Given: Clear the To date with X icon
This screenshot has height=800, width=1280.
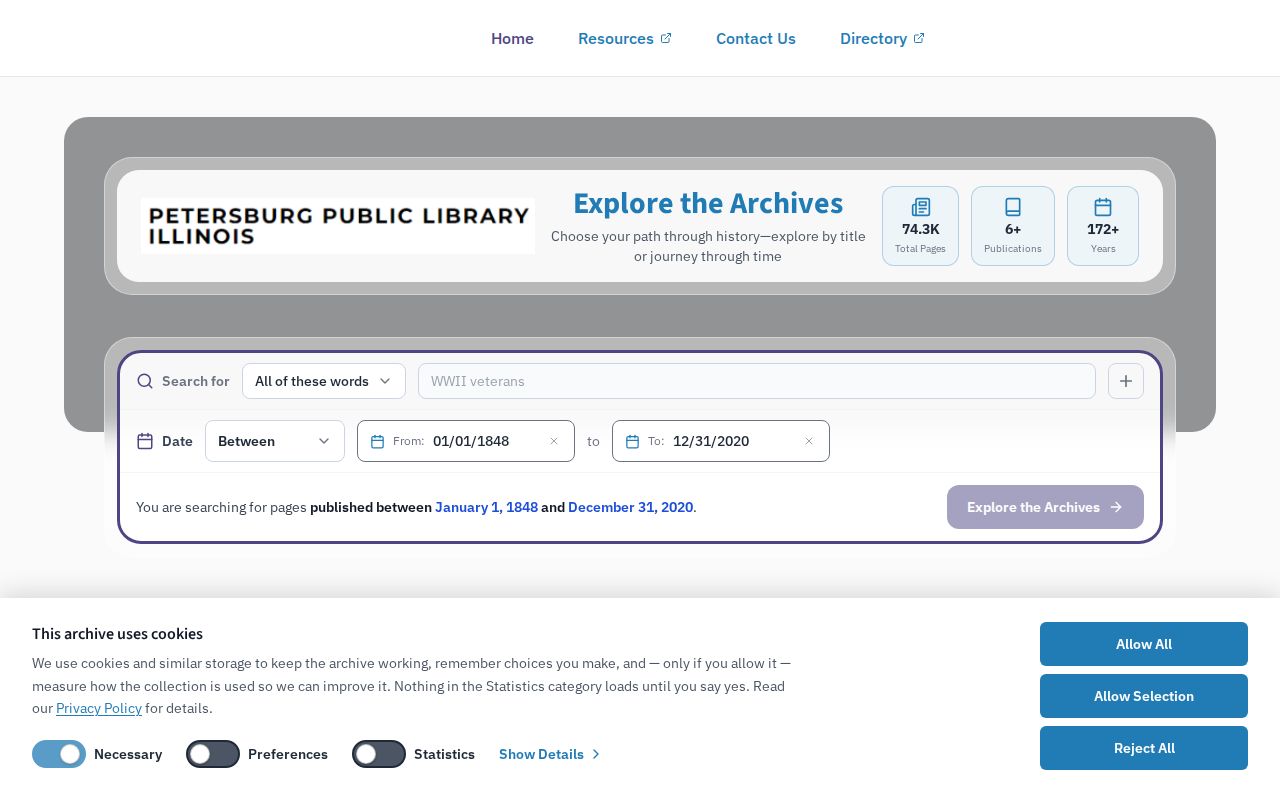Looking at the screenshot, I should (x=809, y=441).
